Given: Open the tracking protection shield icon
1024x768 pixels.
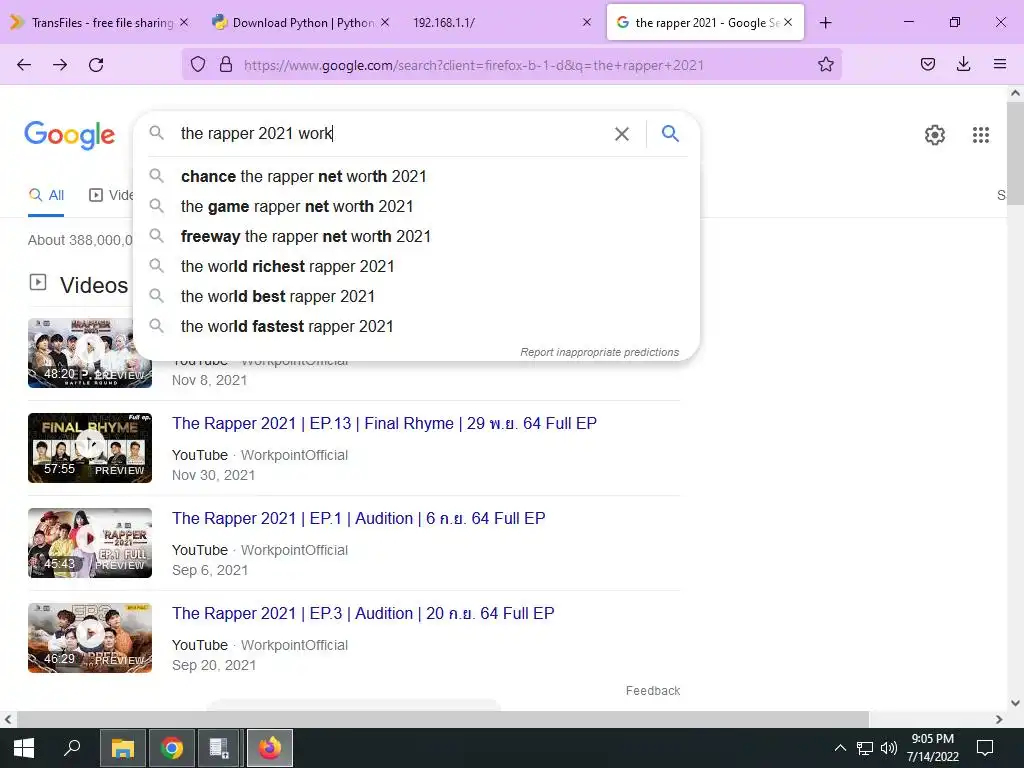Looking at the screenshot, I should click(198, 64).
